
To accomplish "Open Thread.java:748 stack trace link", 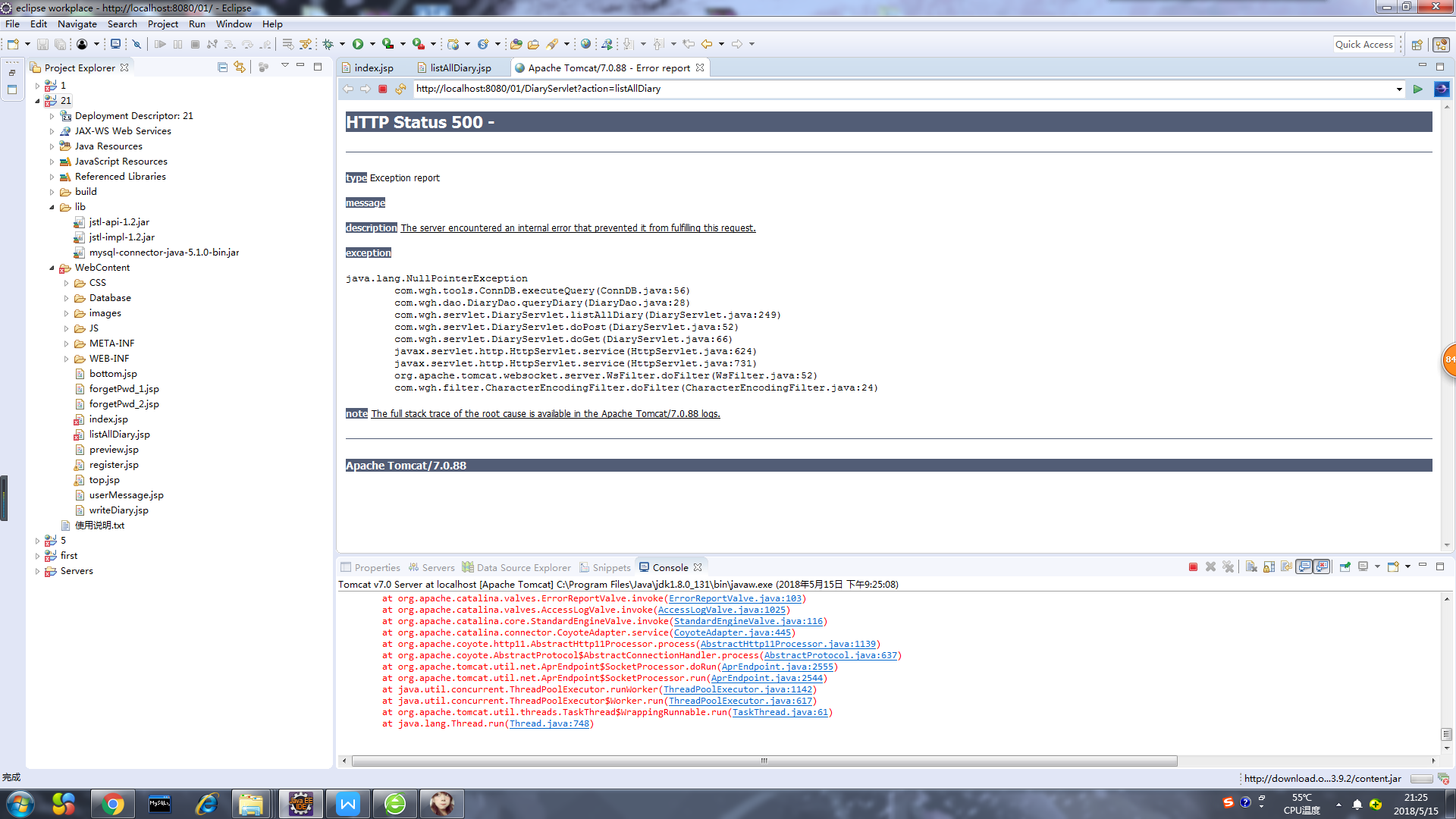I will click(549, 723).
